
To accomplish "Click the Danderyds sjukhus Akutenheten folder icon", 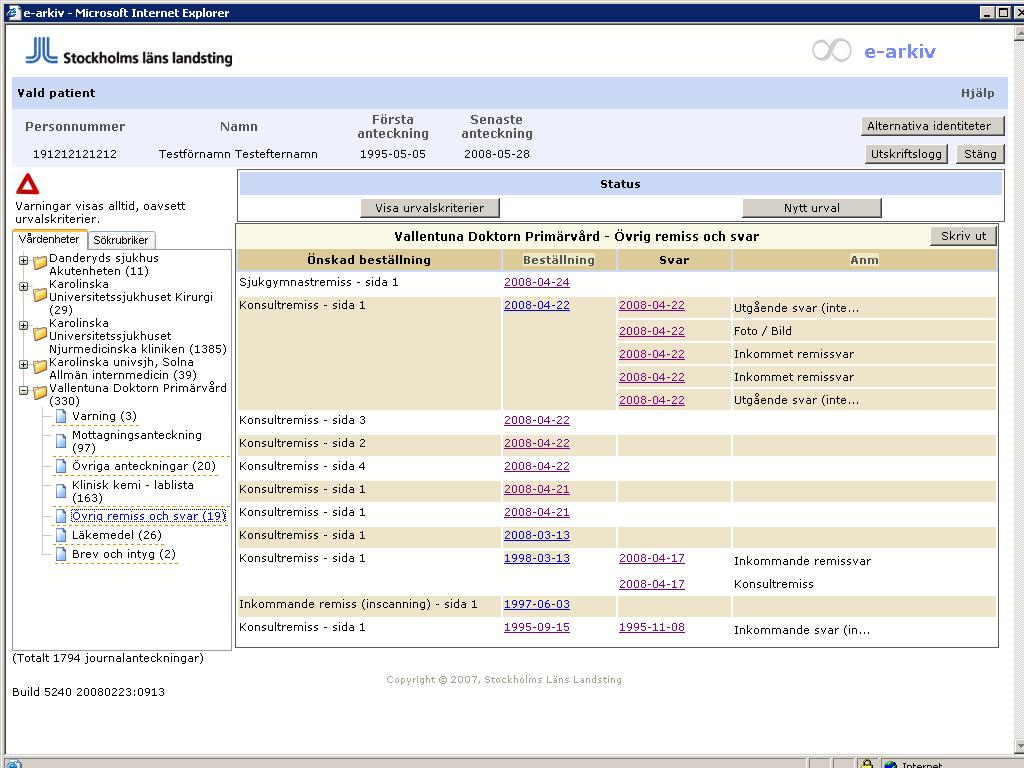I will pos(40,262).
